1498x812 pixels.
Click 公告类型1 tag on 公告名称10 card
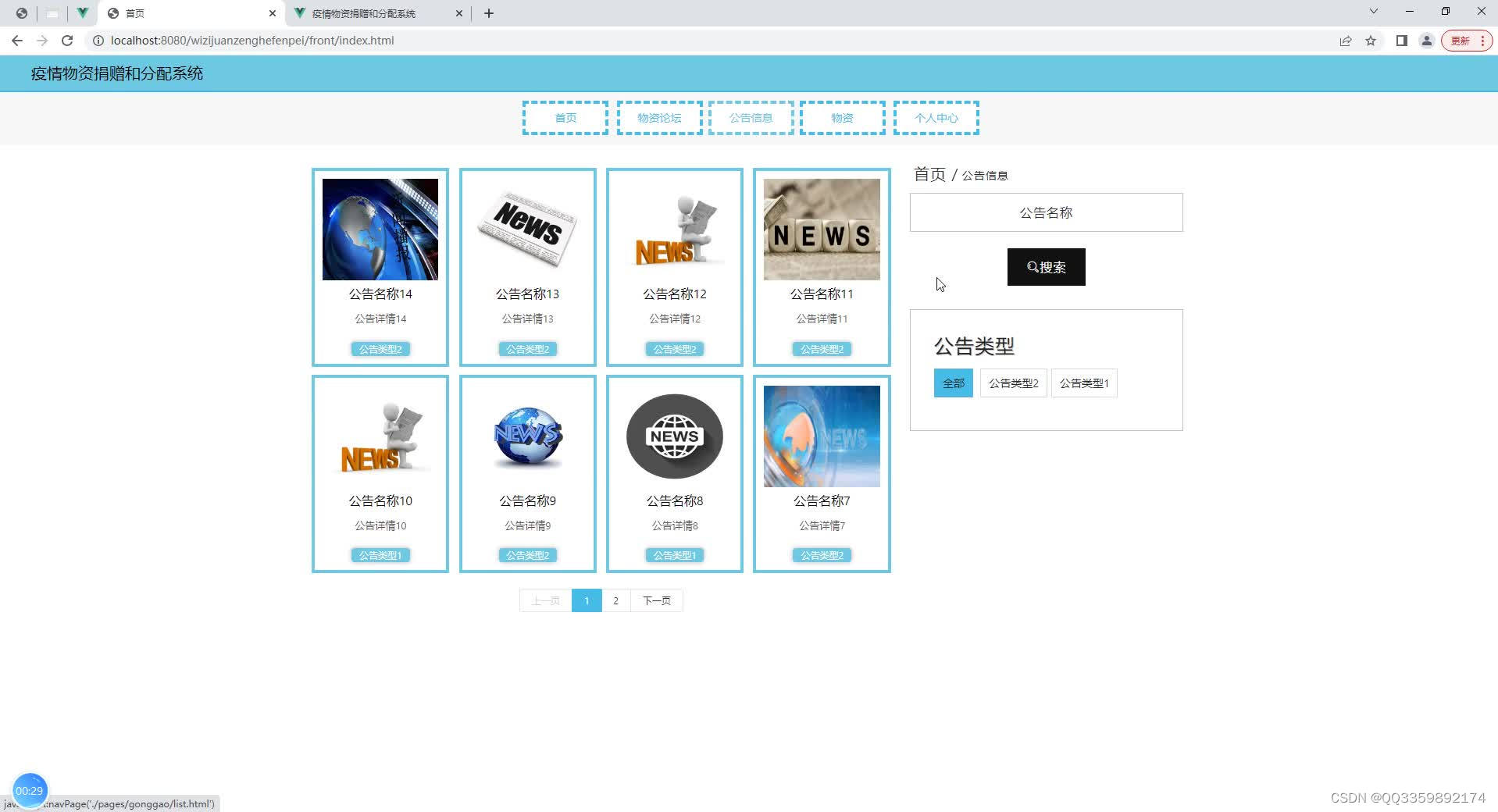click(380, 555)
